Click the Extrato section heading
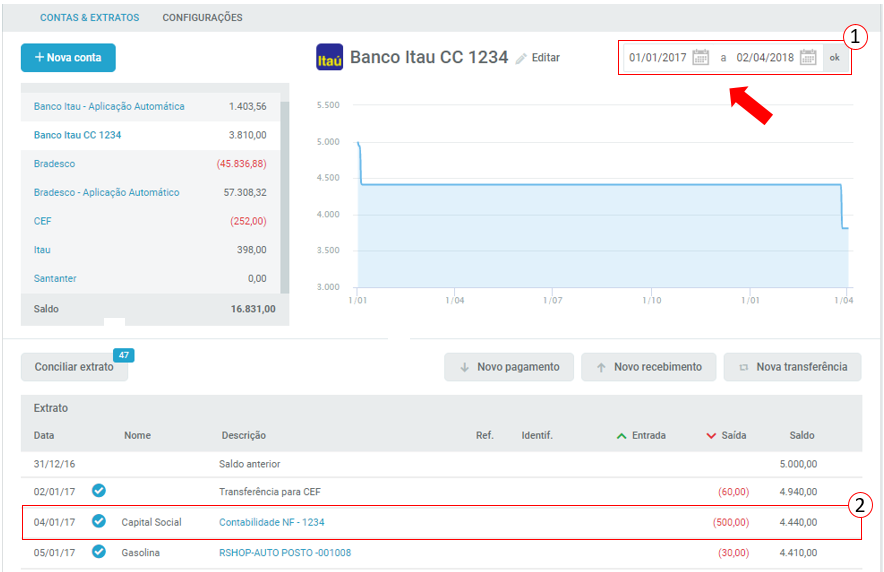Image resolution: width=884 pixels, height=572 pixels. pyautogui.click(x=51, y=408)
